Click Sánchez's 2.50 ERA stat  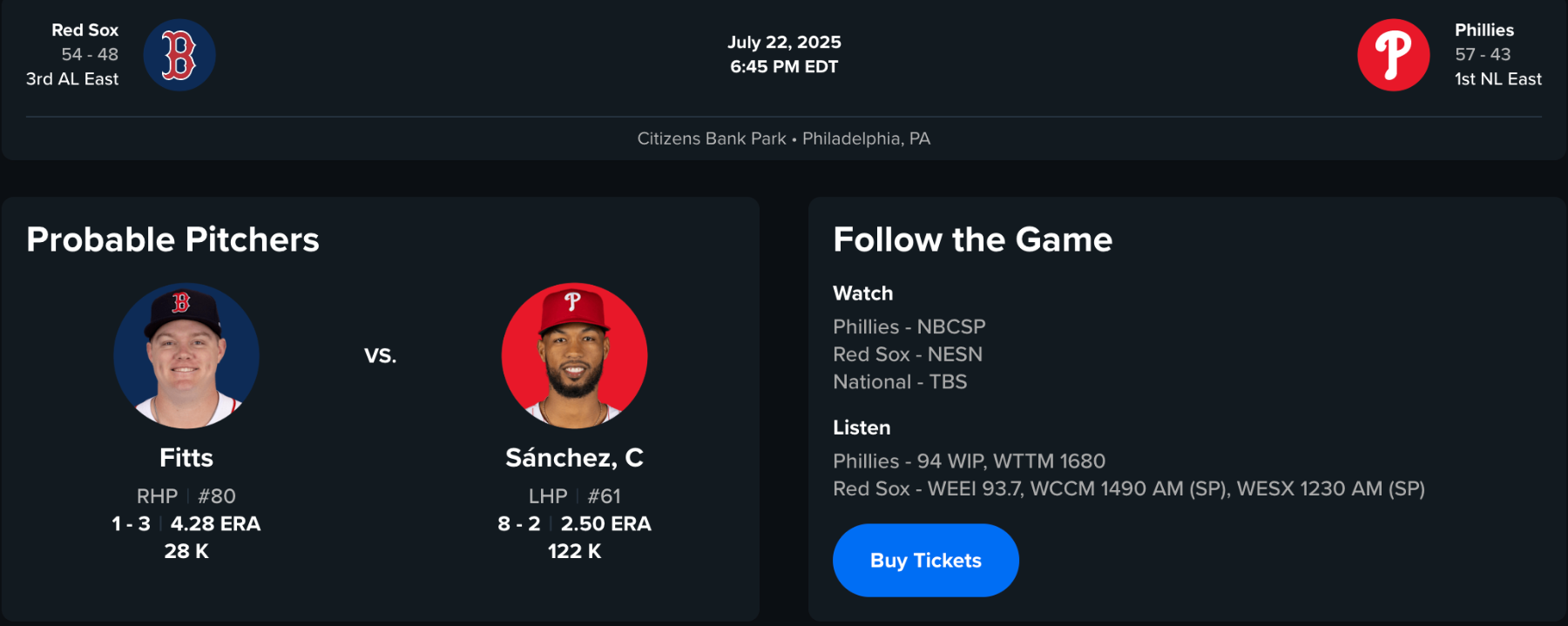(x=605, y=523)
